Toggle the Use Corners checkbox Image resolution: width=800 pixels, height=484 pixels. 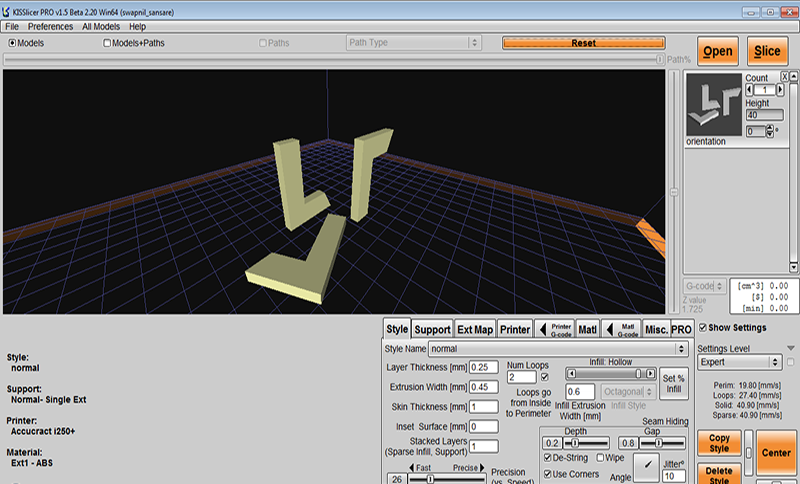click(547, 474)
